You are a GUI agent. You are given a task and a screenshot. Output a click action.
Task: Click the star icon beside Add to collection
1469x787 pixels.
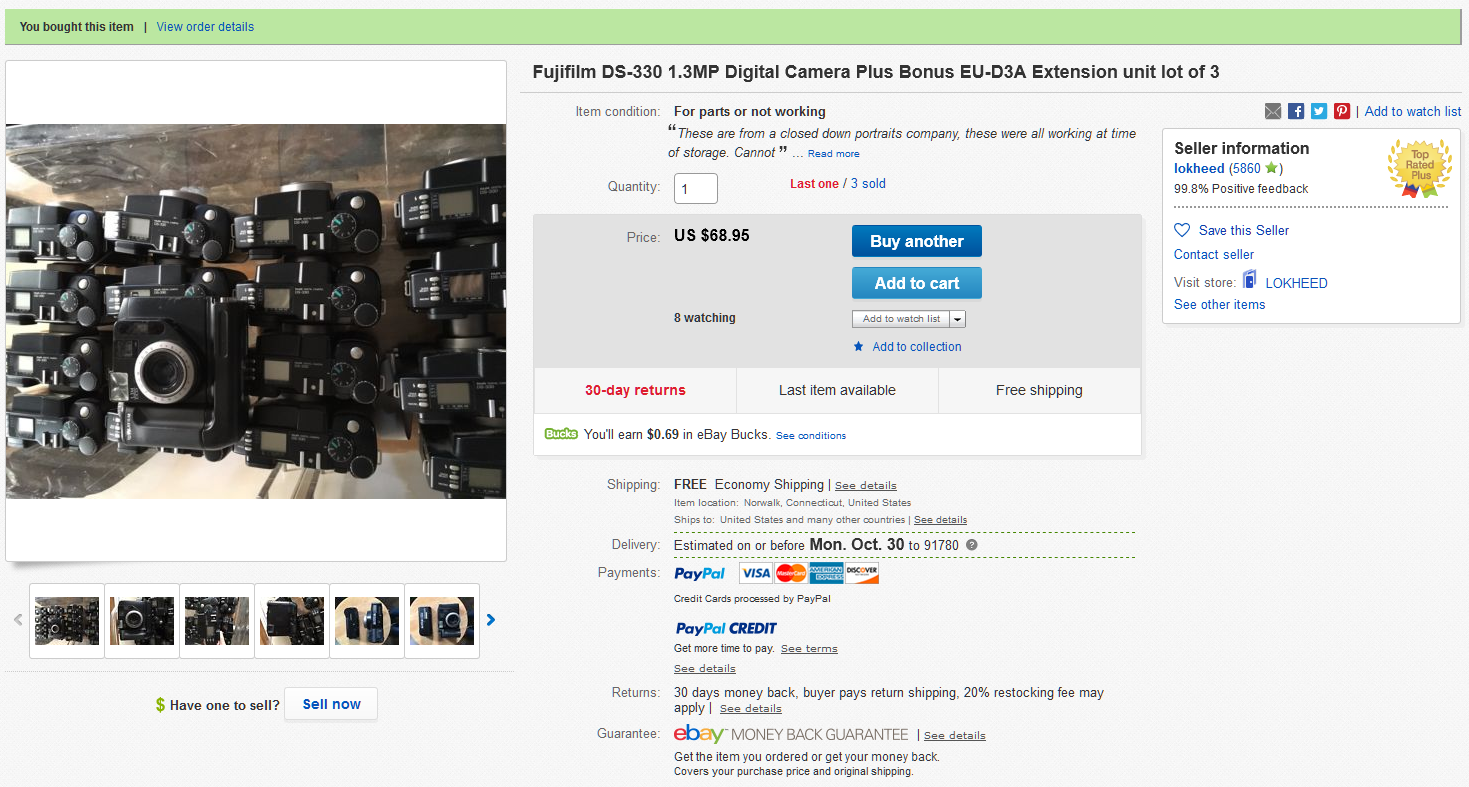tap(858, 347)
